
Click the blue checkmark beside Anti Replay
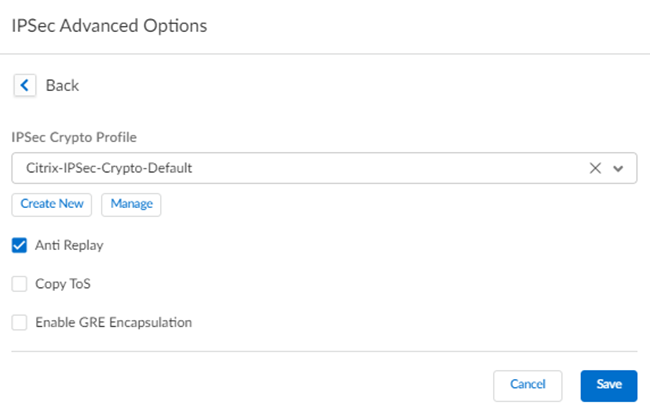pyautogui.click(x=19, y=244)
